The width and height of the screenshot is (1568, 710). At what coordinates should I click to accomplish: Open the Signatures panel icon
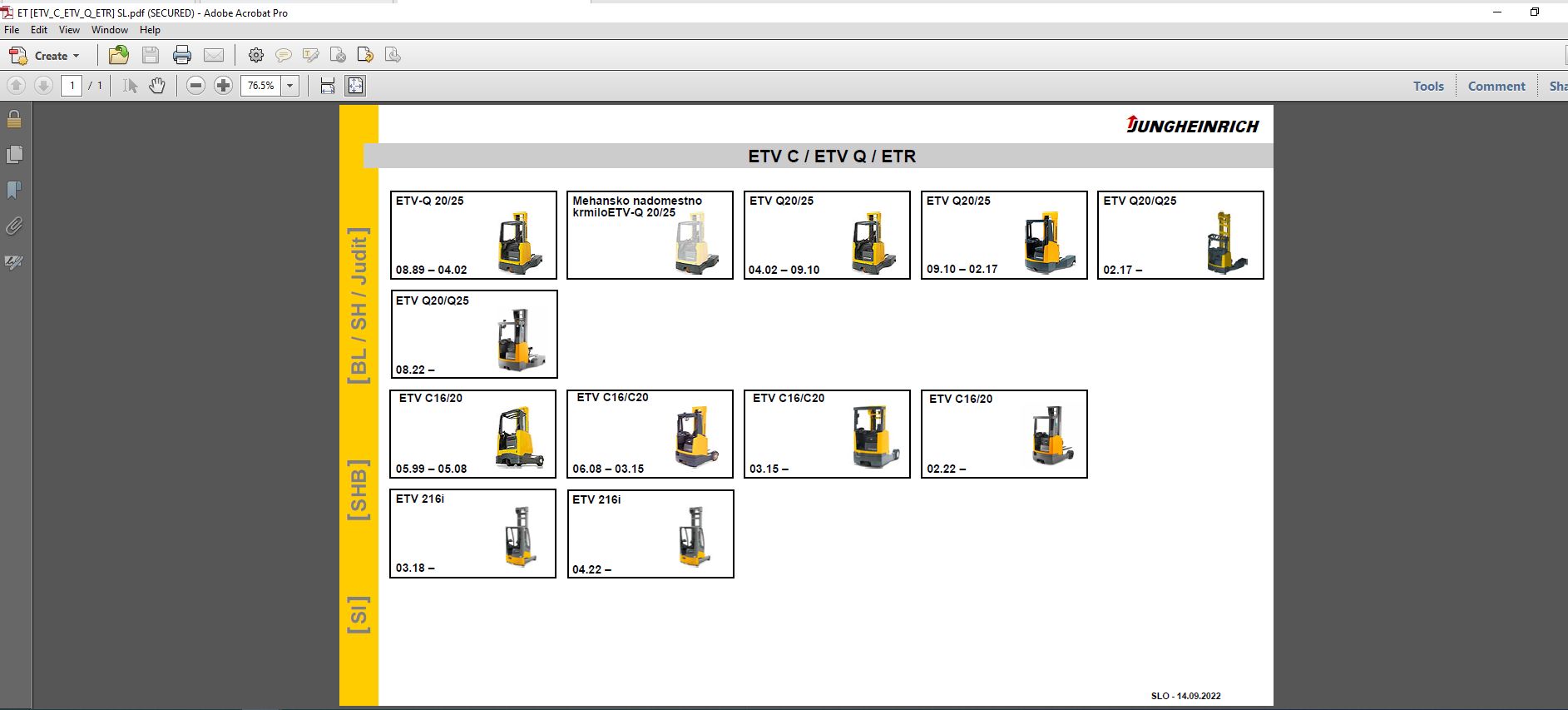[14, 262]
